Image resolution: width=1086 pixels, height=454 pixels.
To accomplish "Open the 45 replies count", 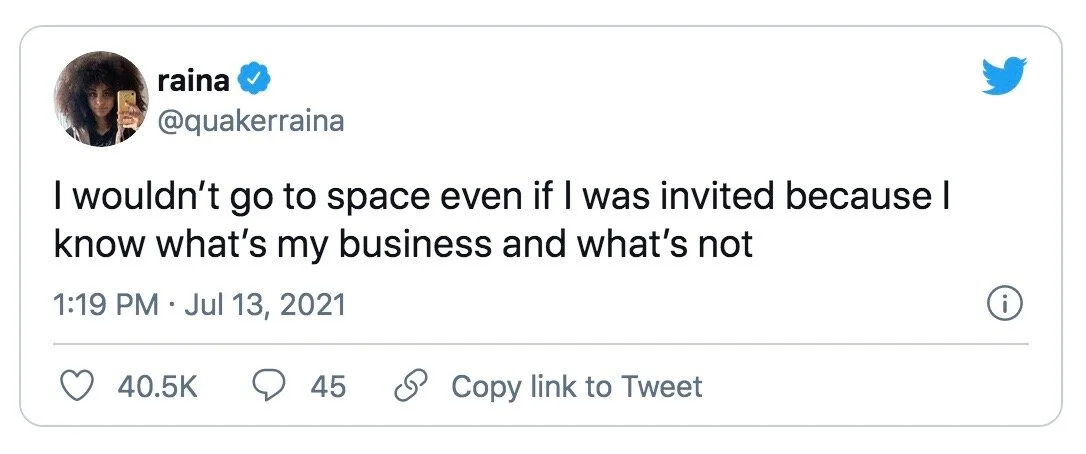I will [x=328, y=387].
